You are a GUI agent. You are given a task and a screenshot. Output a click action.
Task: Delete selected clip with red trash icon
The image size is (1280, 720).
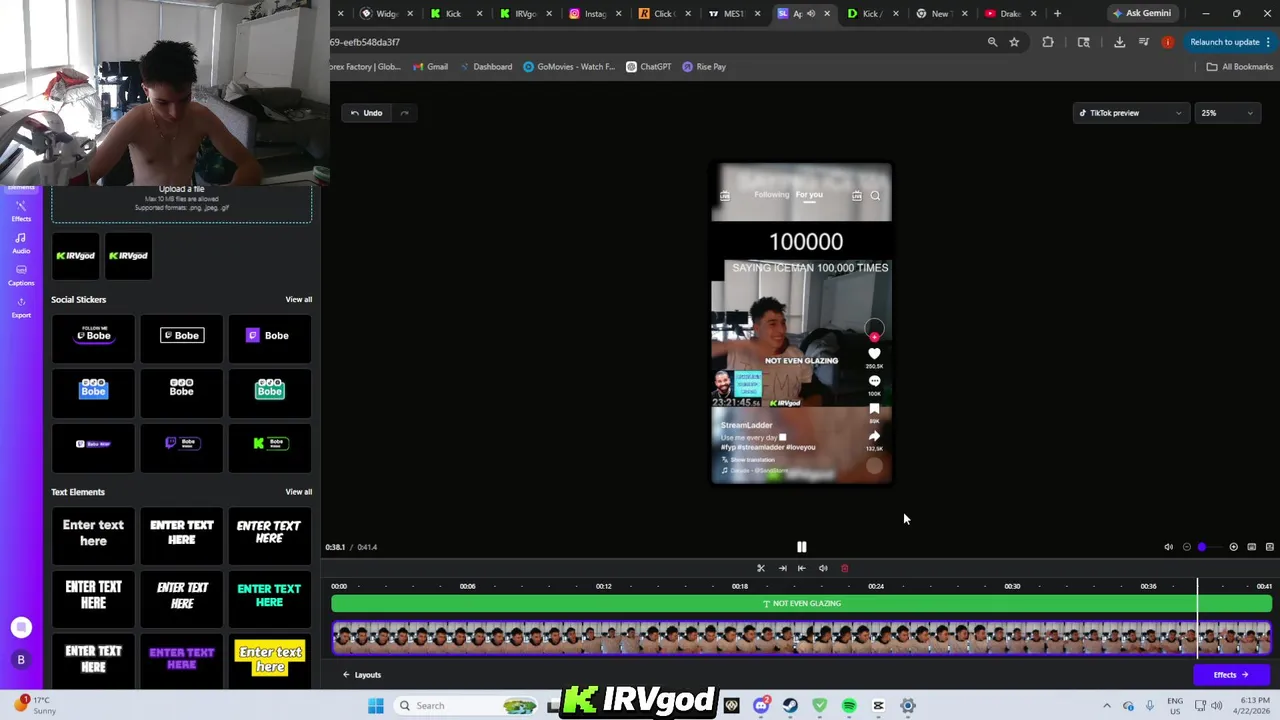(844, 568)
